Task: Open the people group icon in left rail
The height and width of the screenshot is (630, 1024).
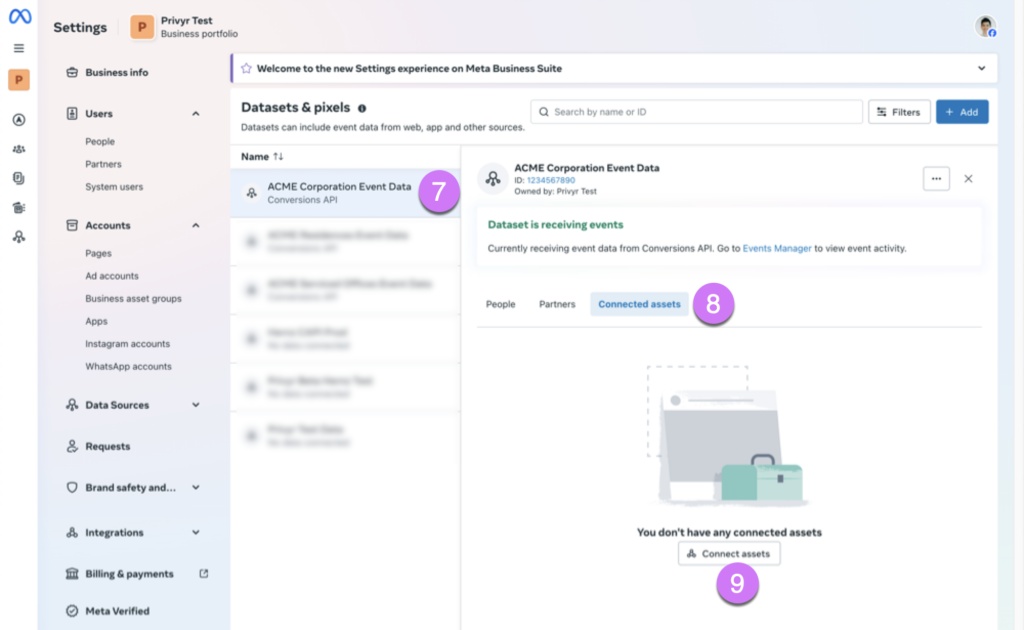Action: (x=19, y=149)
